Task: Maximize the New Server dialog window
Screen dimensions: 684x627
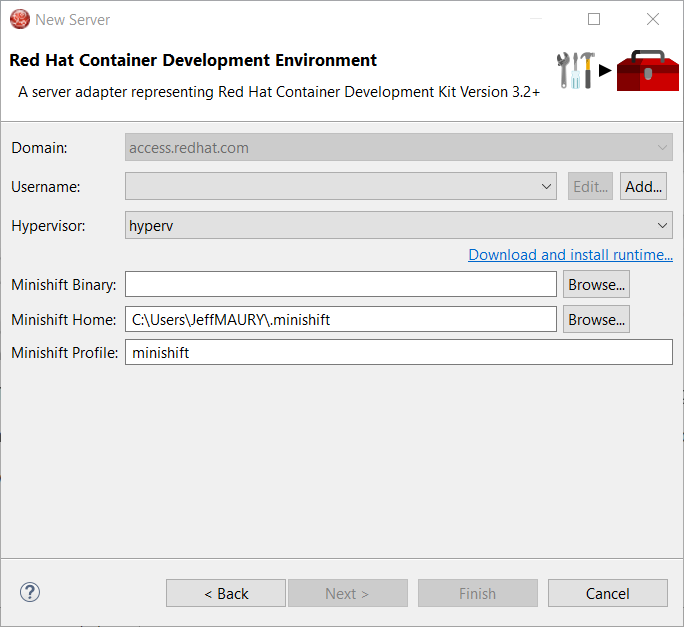Action: 594,19
